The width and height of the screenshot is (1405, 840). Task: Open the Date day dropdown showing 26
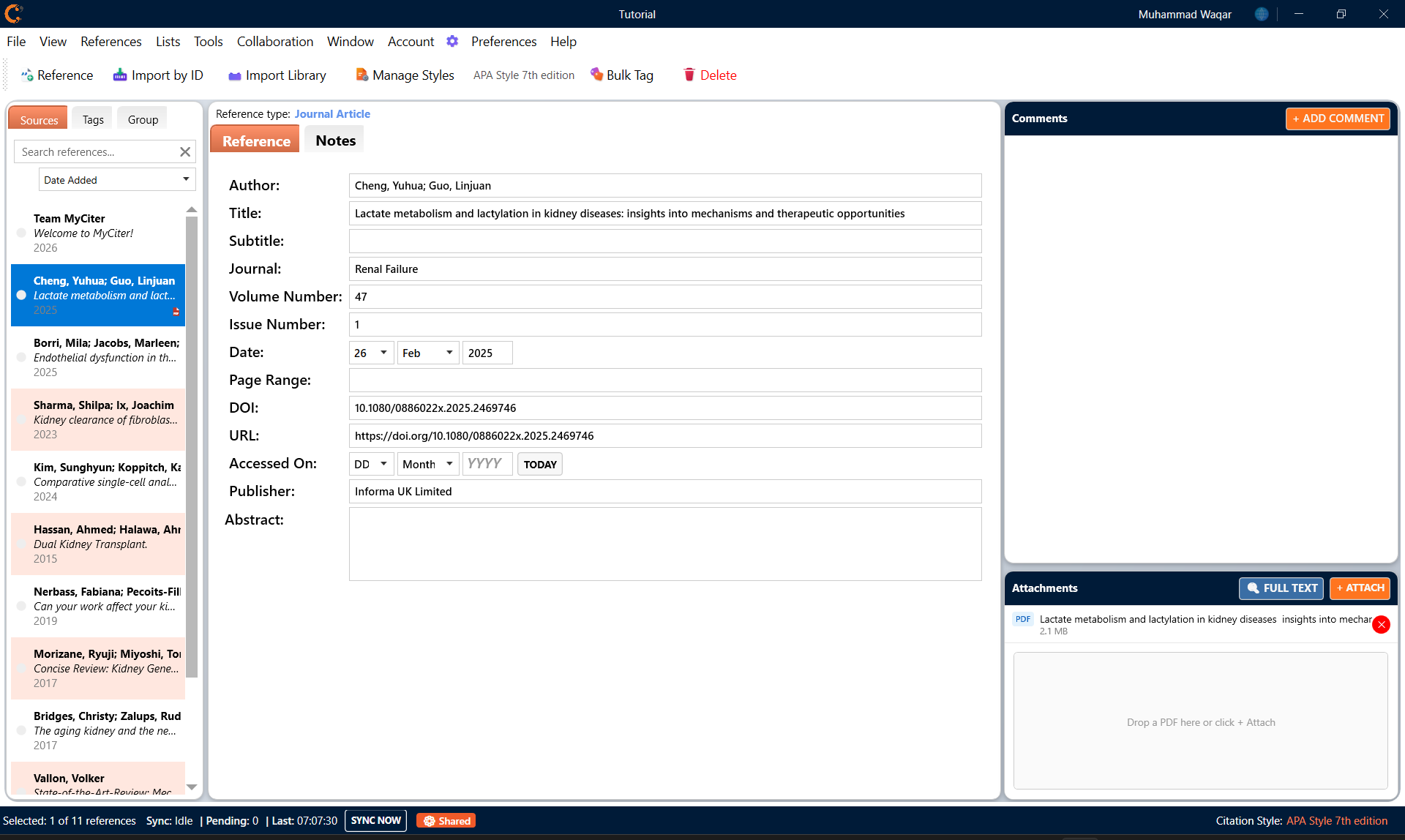[x=372, y=353]
